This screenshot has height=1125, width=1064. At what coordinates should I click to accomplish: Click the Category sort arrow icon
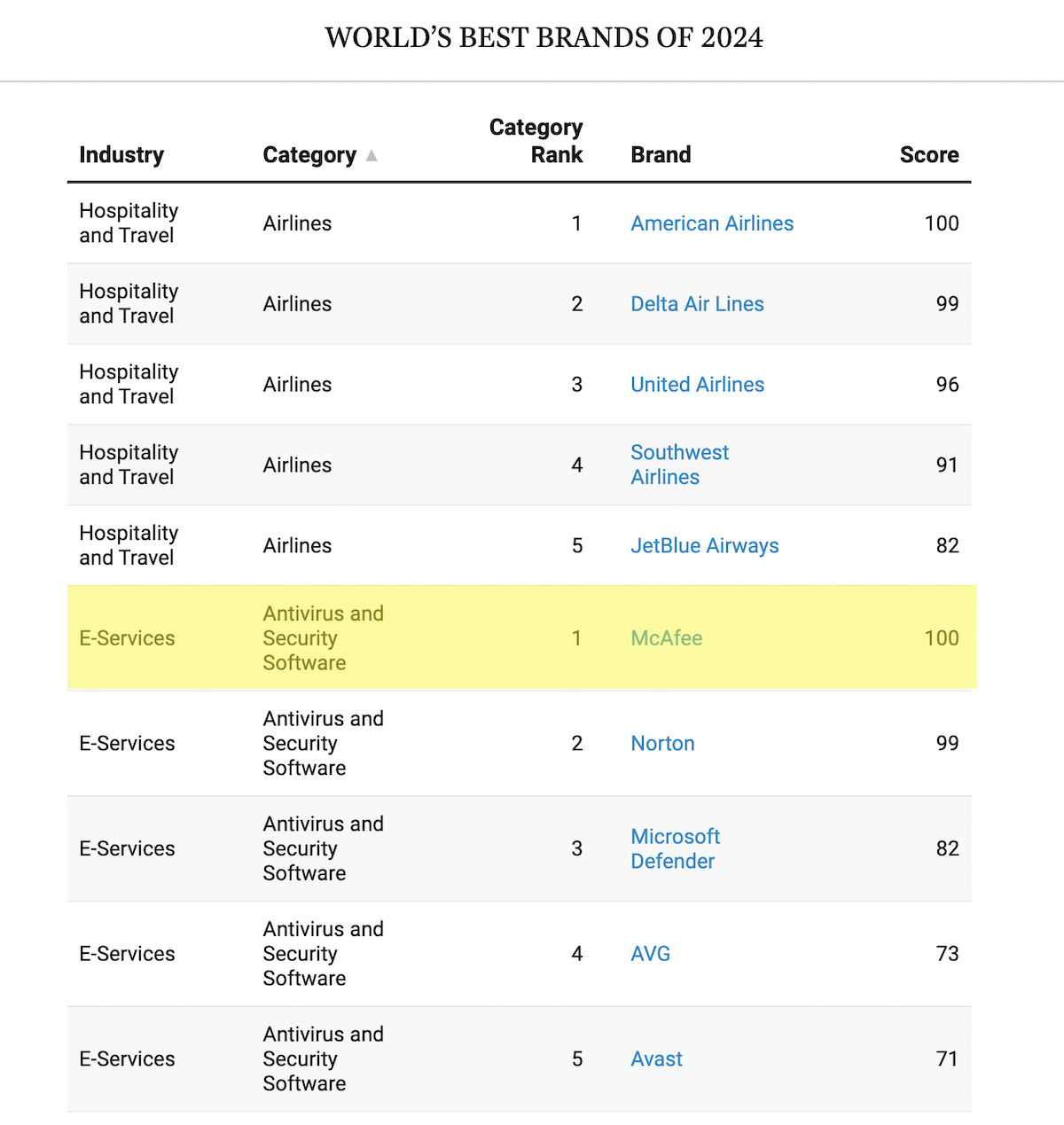pos(372,156)
